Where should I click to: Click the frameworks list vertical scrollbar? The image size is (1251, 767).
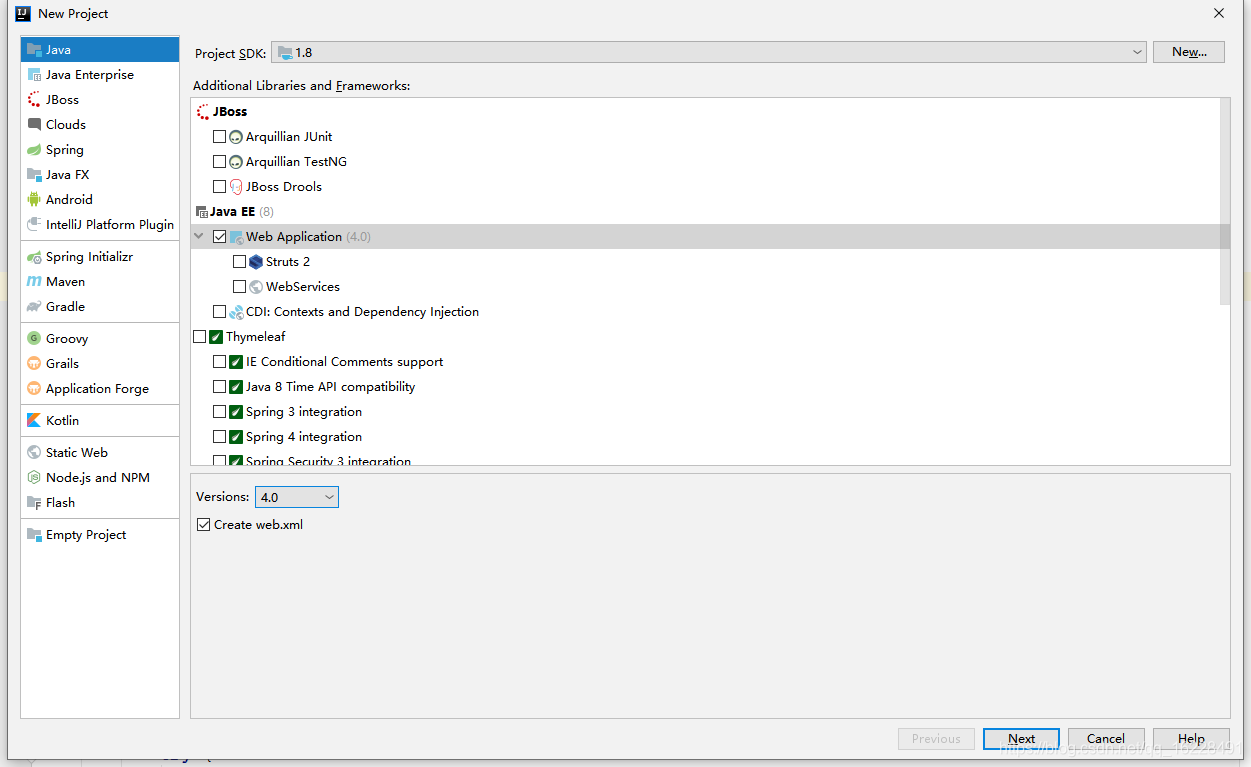(1225, 200)
